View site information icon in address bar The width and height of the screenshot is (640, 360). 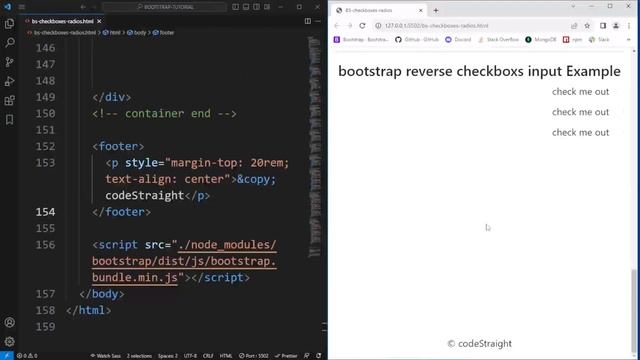tap(378, 25)
